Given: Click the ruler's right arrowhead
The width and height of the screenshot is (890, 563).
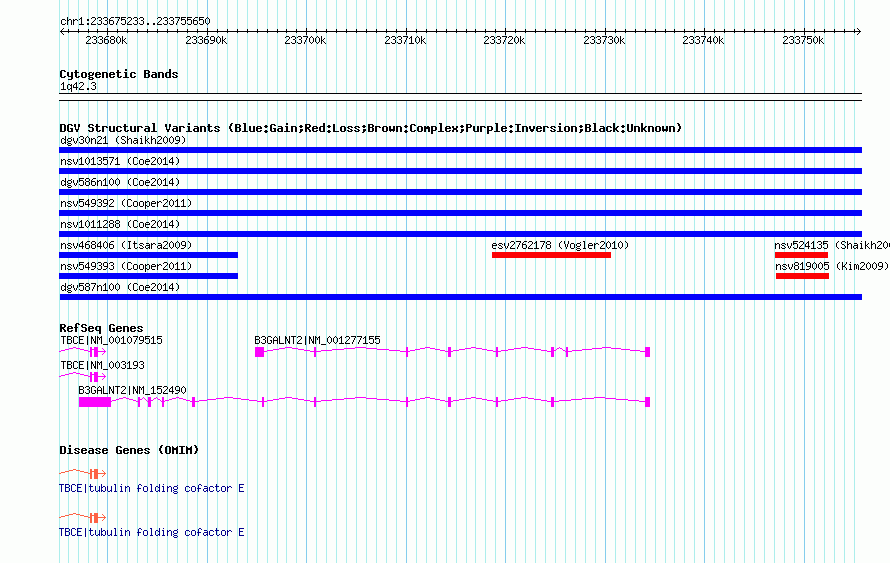Looking at the screenshot, I should click(859, 32).
